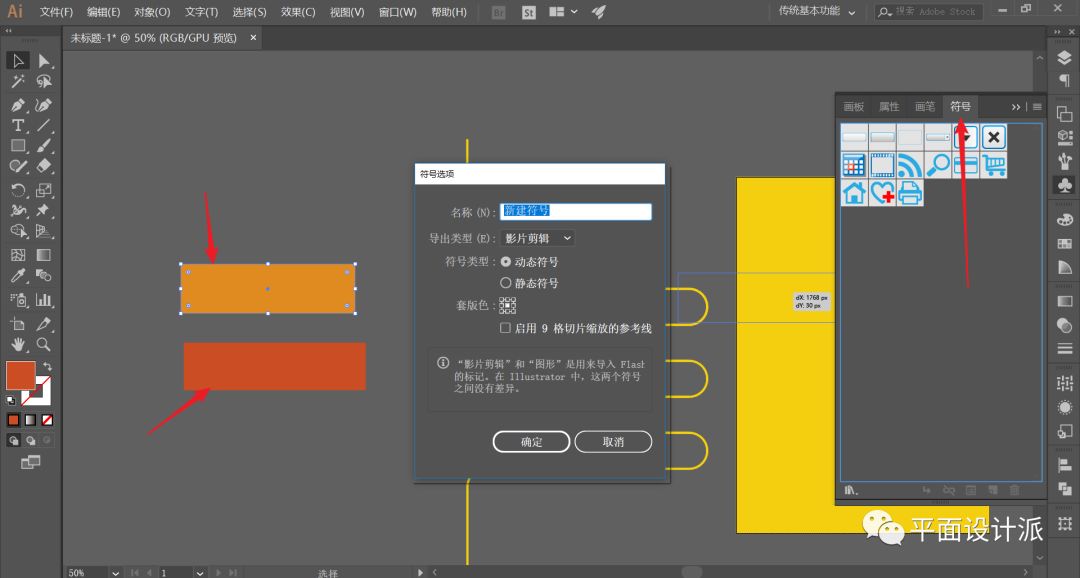Open the 传统基本功能 workspace dropdown
This screenshot has width=1080, height=578.
coord(817,12)
